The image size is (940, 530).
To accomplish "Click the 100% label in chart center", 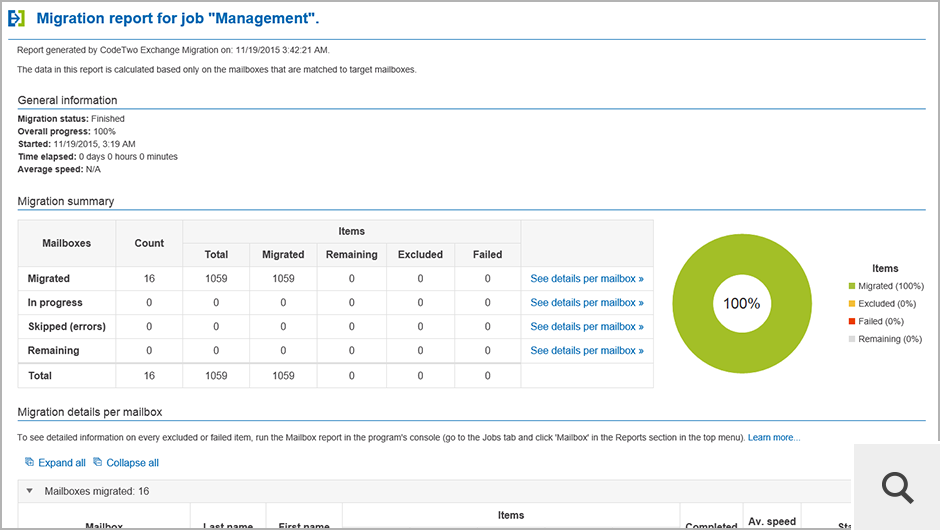I will click(x=742, y=303).
